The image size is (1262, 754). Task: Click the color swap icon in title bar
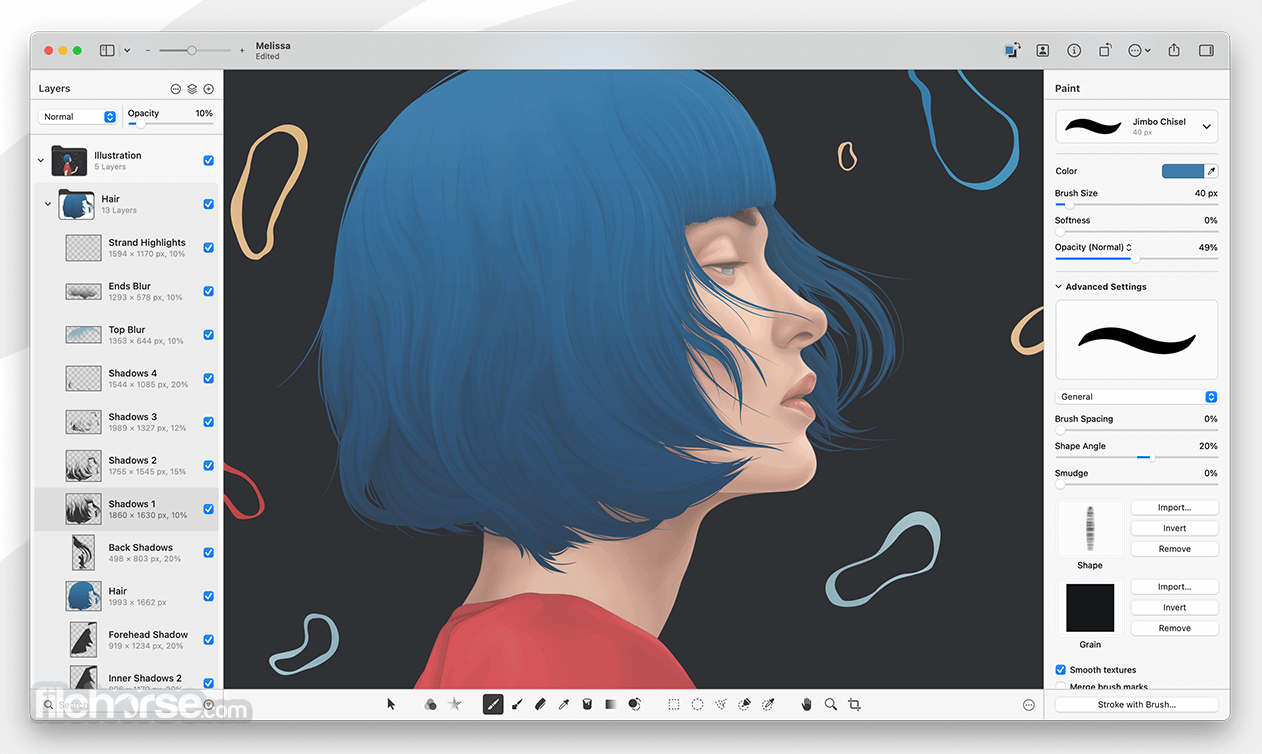click(x=1011, y=50)
